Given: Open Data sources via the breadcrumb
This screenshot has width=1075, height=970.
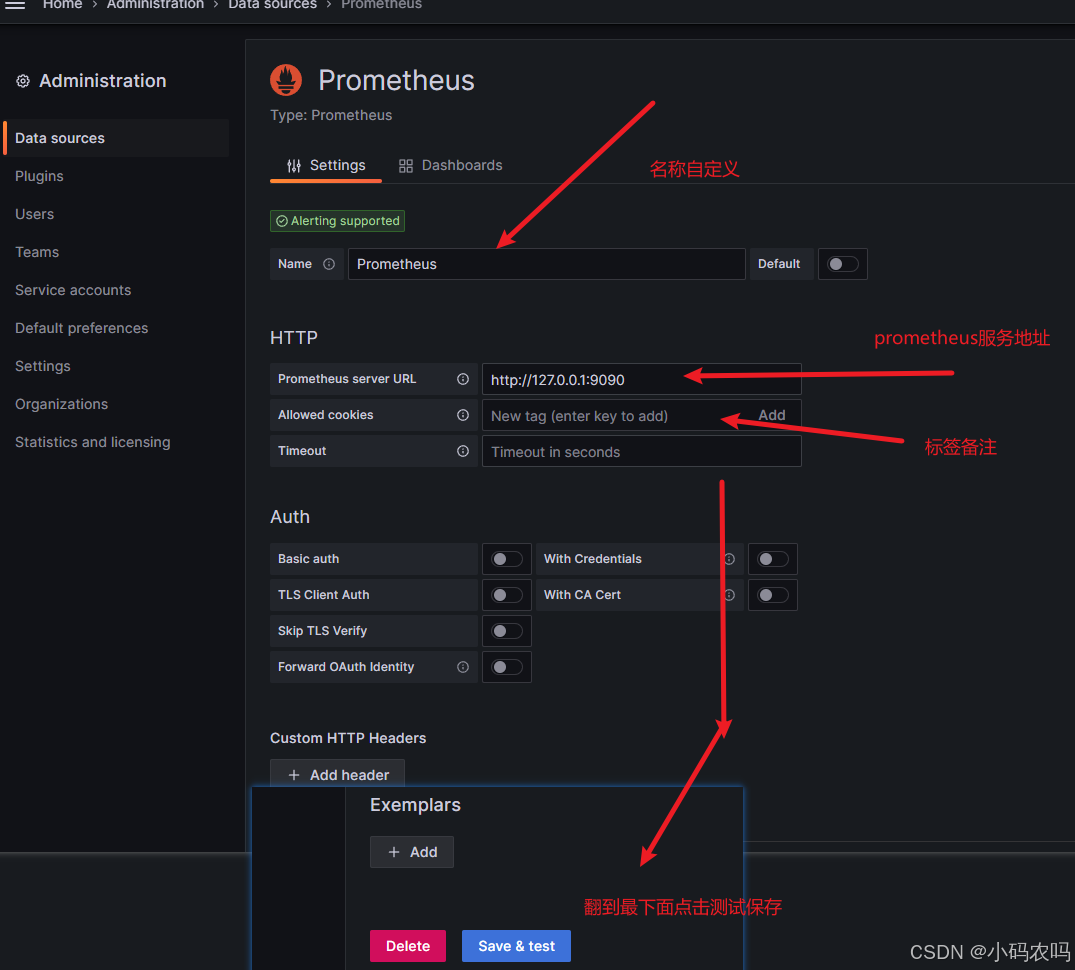Looking at the screenshot, I should [272, 6].
